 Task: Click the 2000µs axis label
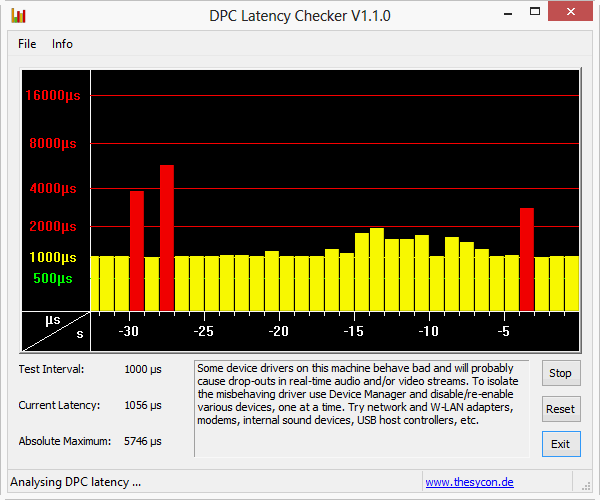pos(53,226)
